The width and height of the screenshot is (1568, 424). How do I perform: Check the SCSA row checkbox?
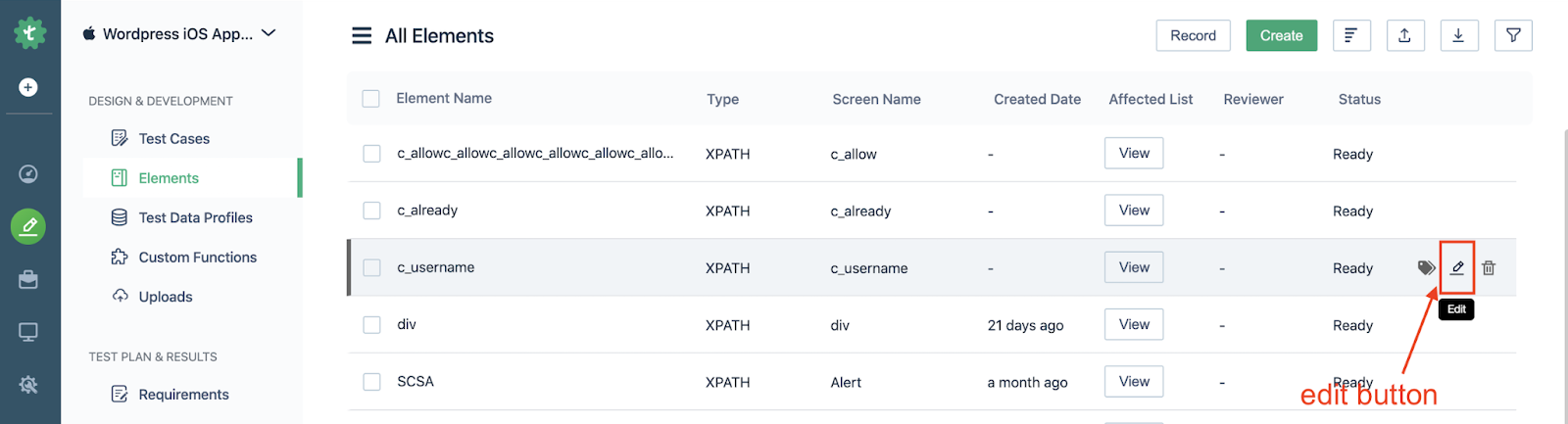371,382
